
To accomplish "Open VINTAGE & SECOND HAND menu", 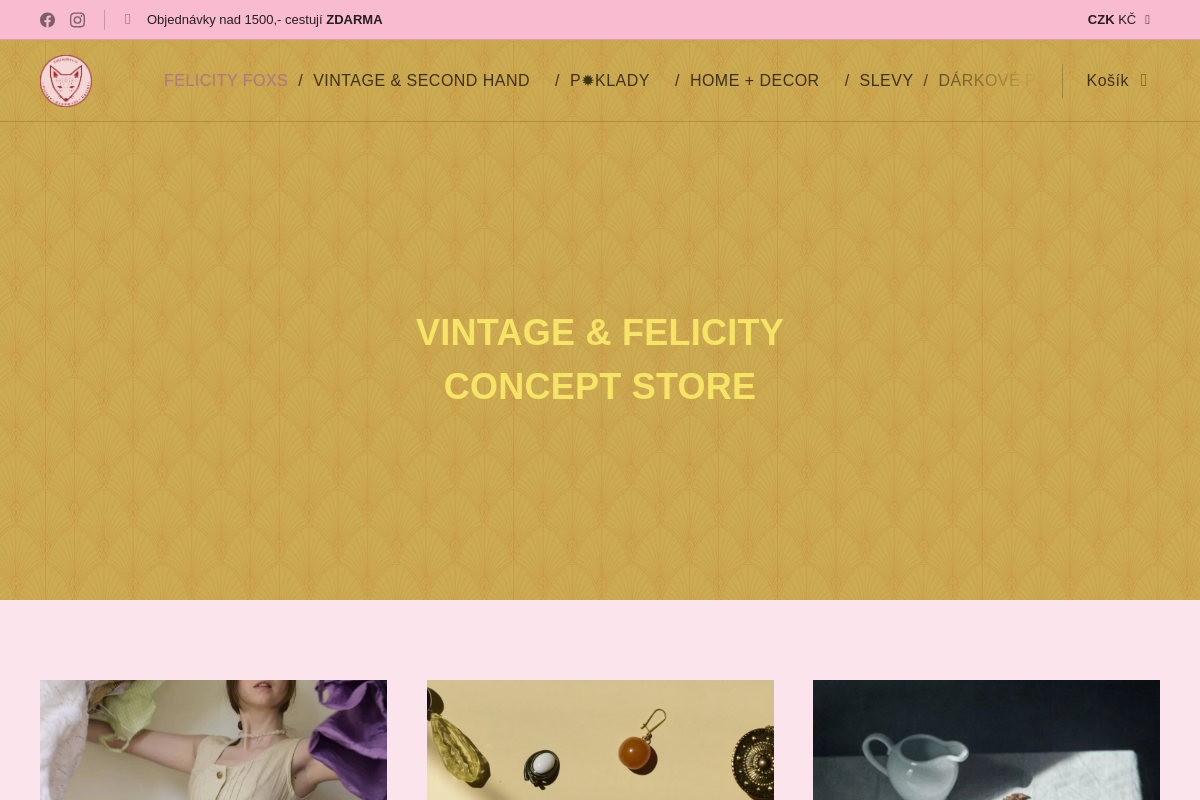I will pos(421,81).
